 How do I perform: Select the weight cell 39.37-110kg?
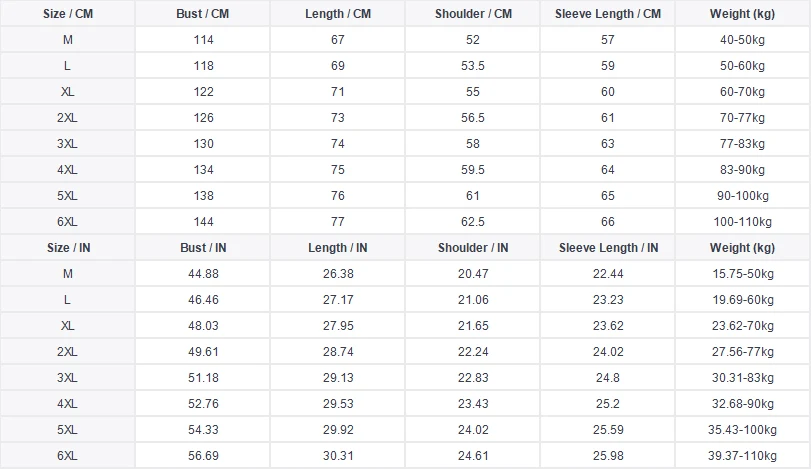coord(743,456)
